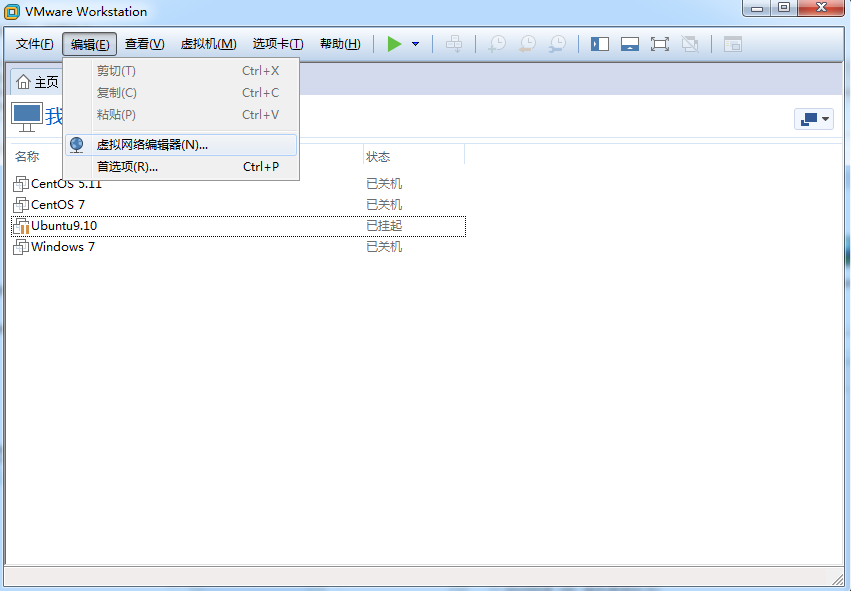Maximize the VMware Workstation window

pos(784,8)
